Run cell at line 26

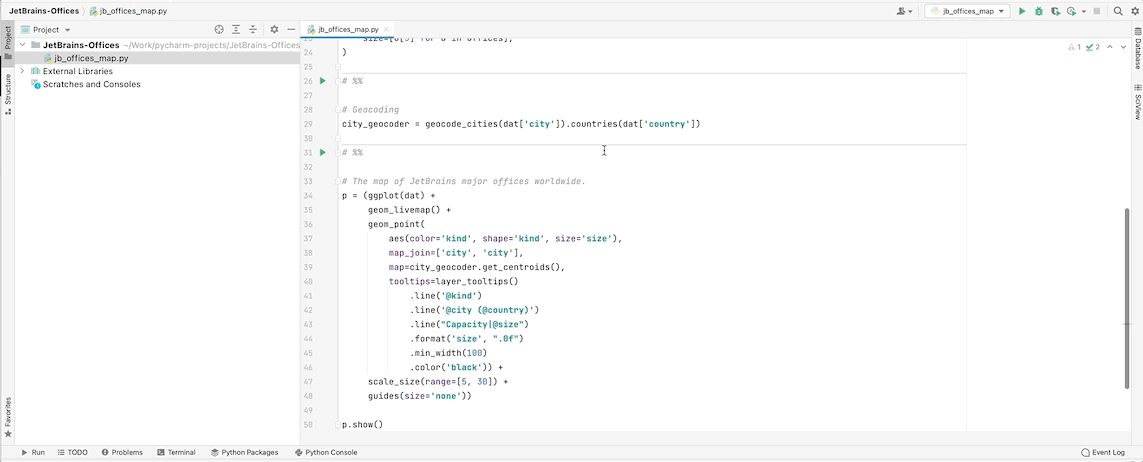323,81
